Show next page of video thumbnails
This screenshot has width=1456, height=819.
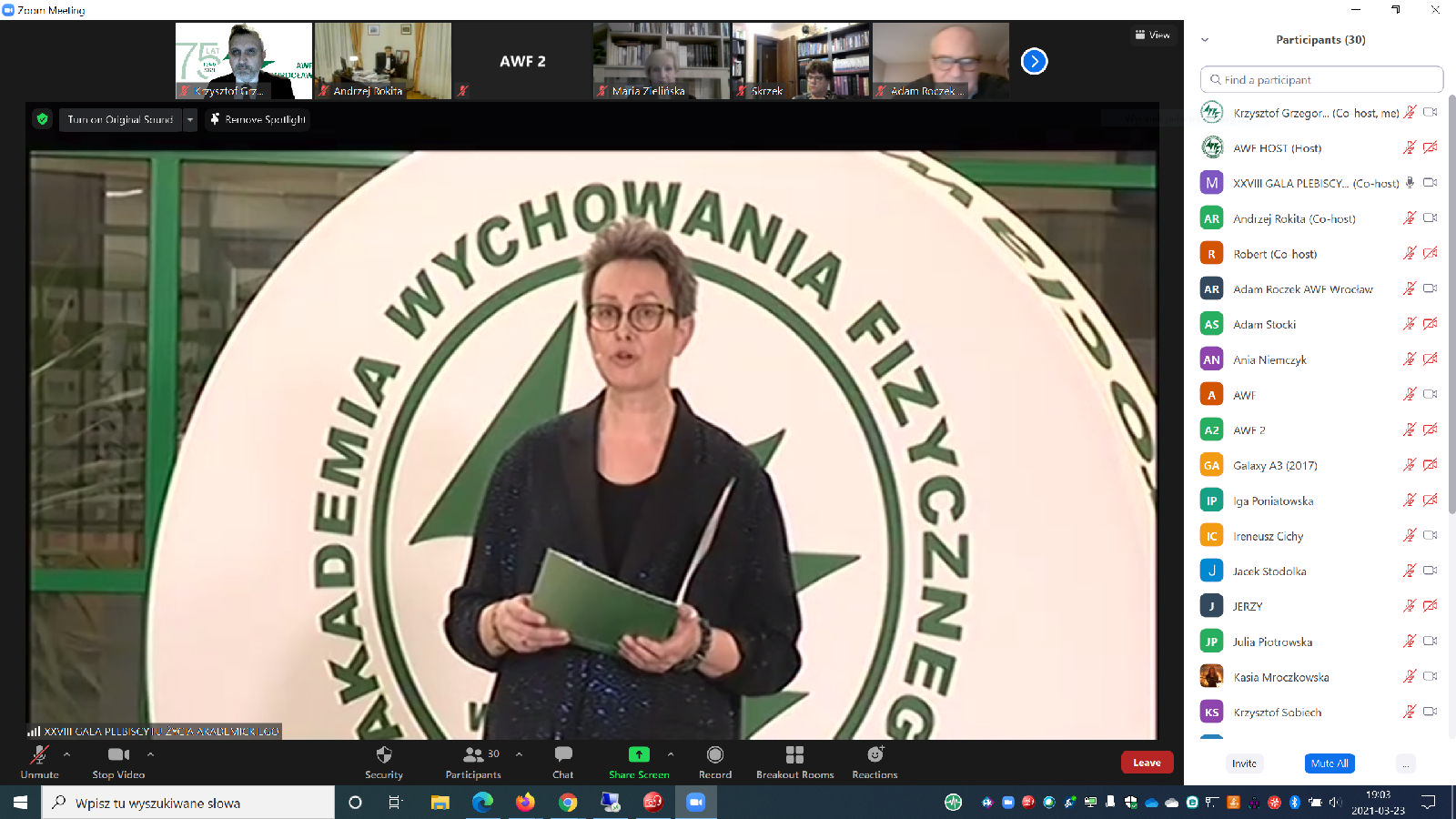(x=1034, y=61)
